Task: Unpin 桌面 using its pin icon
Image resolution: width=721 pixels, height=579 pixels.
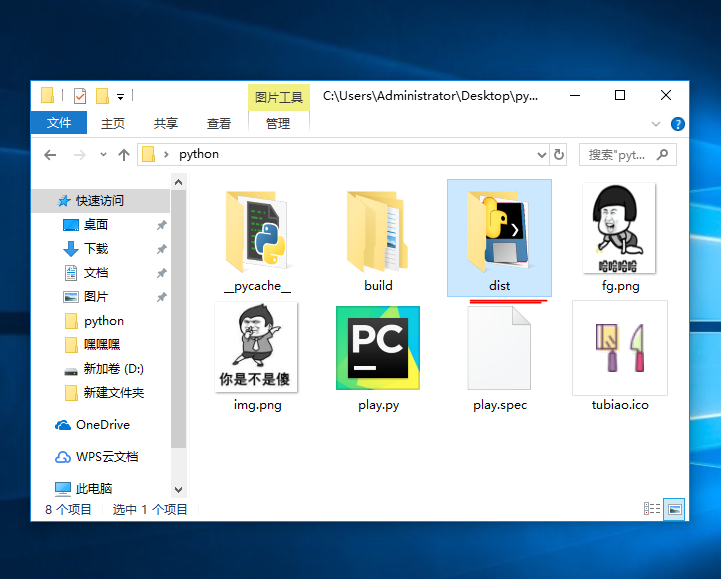Action: pos(161,225)
